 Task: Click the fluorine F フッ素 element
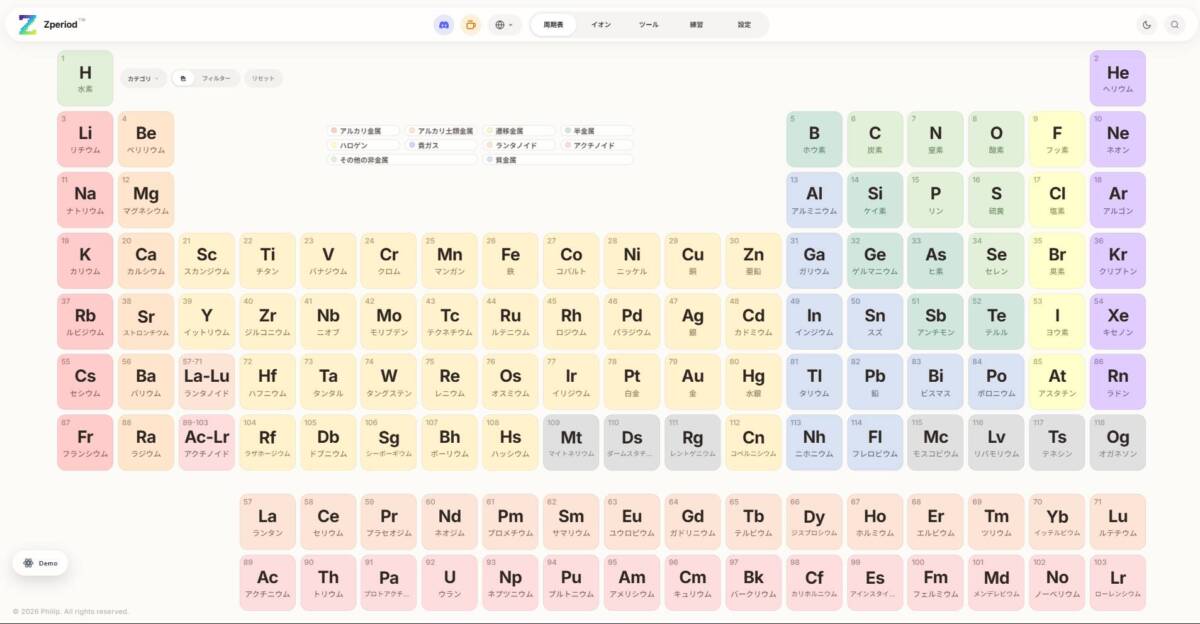1057,139
